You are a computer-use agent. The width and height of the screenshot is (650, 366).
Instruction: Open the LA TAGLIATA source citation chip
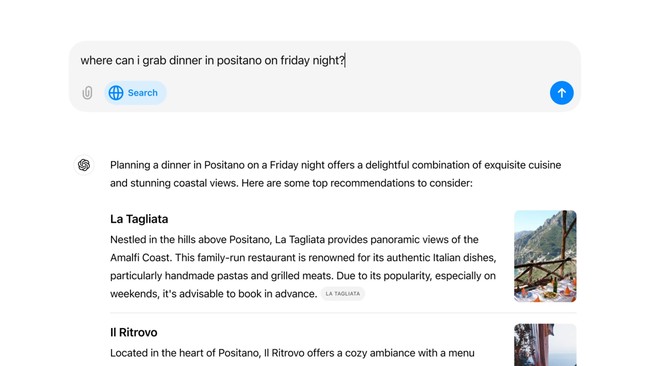[x=343, y=293]
